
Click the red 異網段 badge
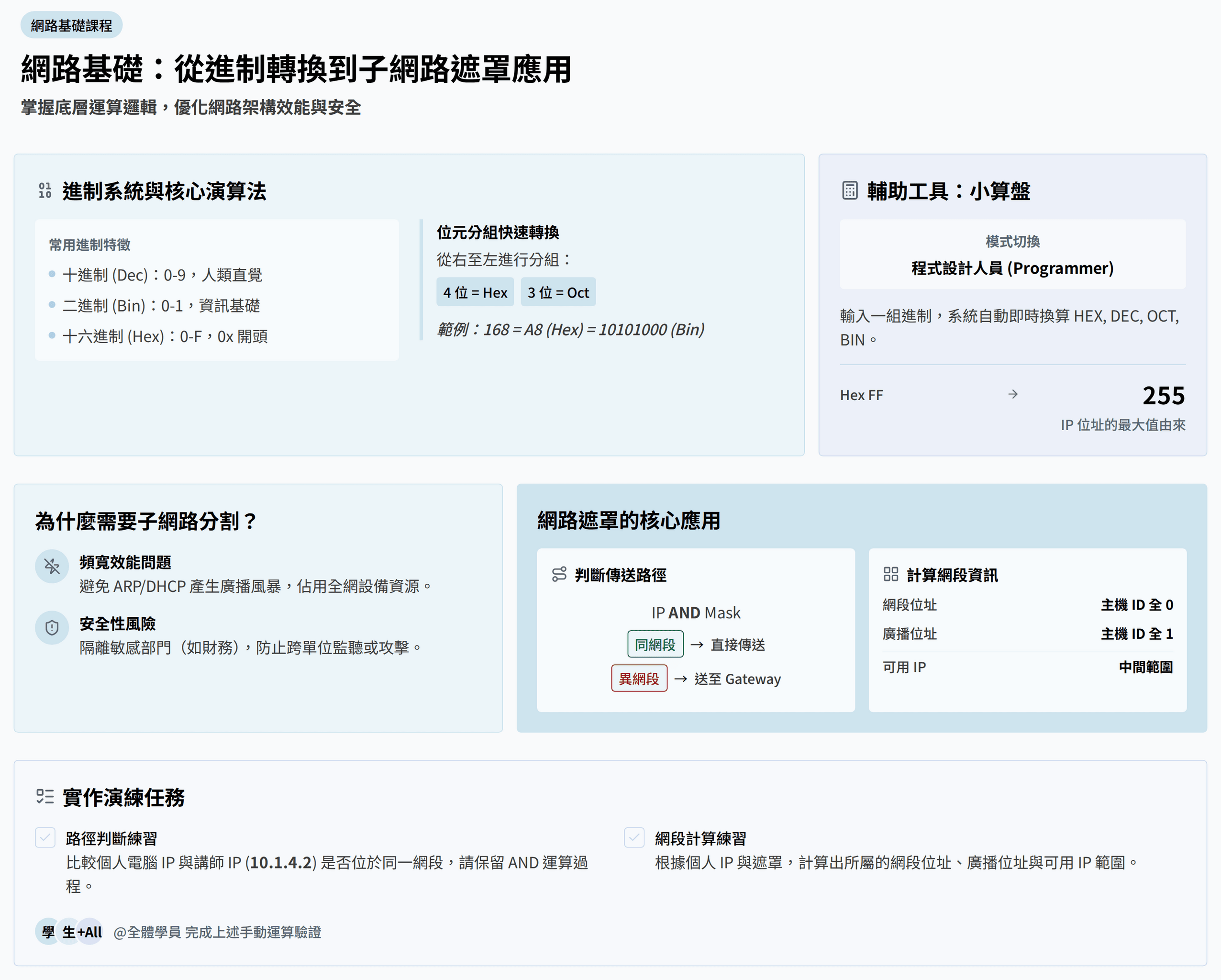tap(639, 679)
